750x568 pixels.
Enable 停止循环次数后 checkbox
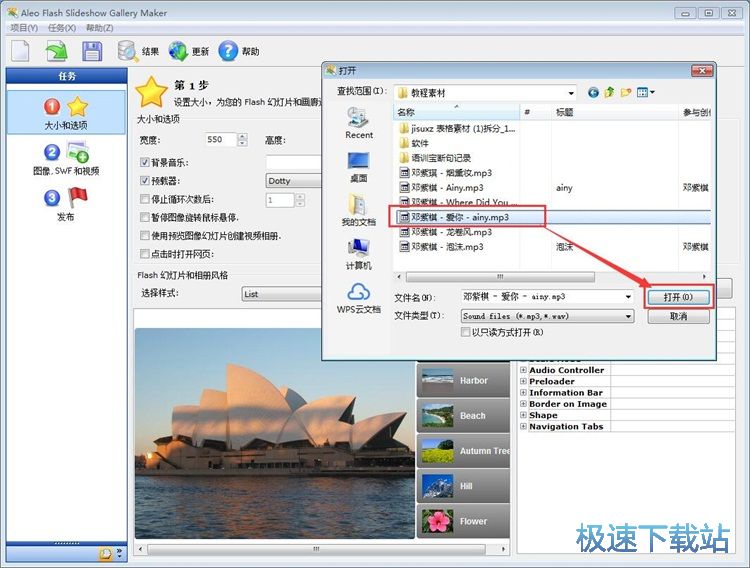(x=144, y=199)
